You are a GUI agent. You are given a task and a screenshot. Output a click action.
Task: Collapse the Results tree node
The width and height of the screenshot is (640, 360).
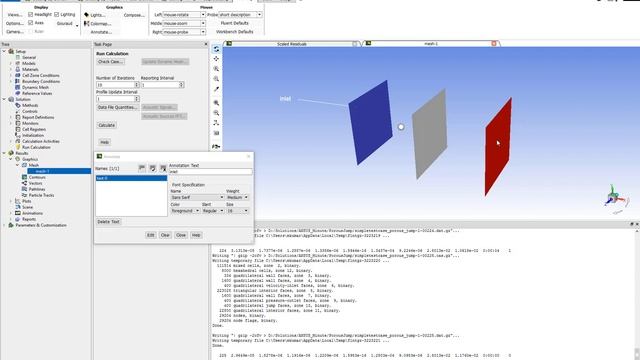[4, 153]
